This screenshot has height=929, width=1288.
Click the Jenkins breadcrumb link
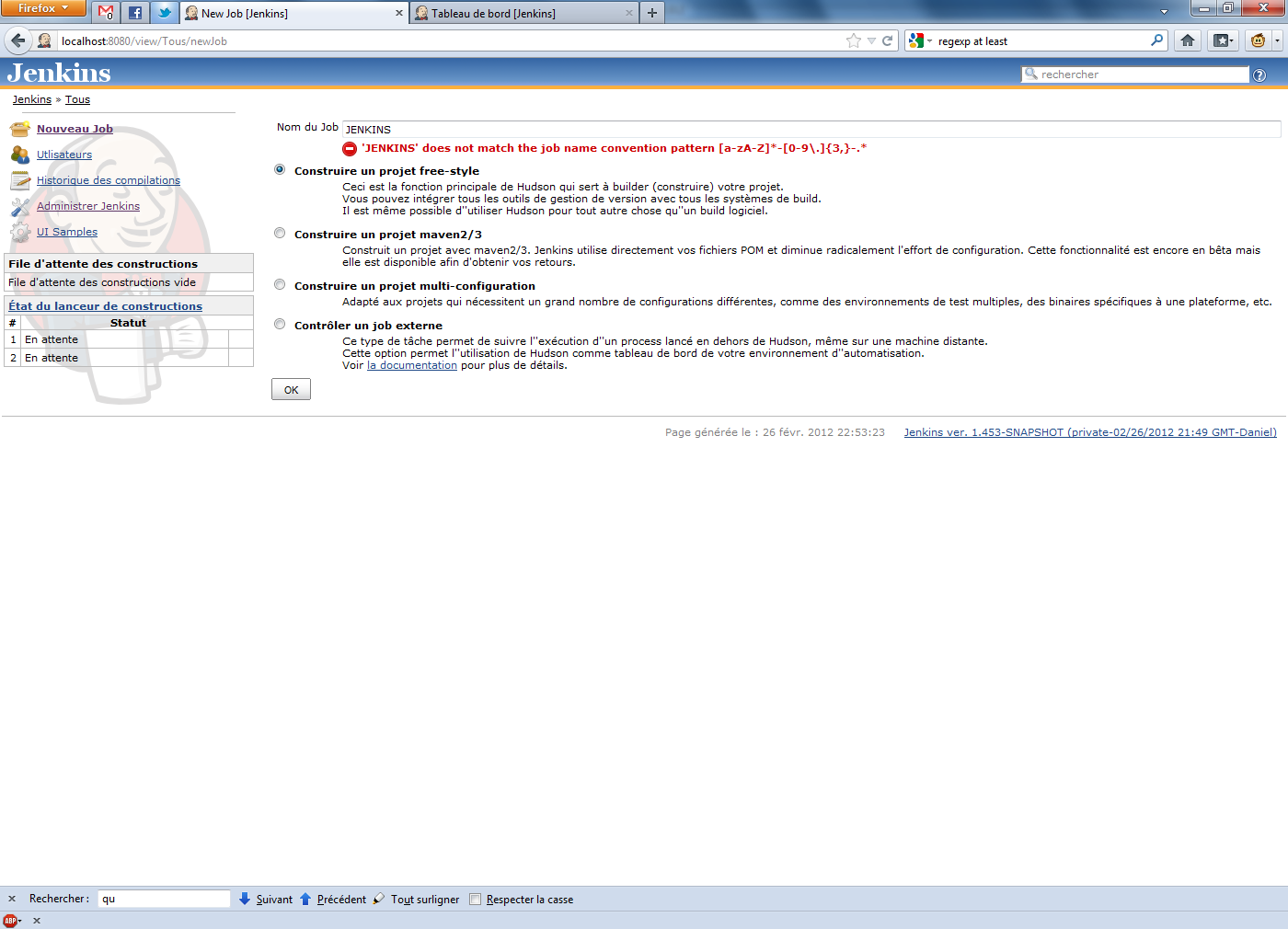click(32, 99)
